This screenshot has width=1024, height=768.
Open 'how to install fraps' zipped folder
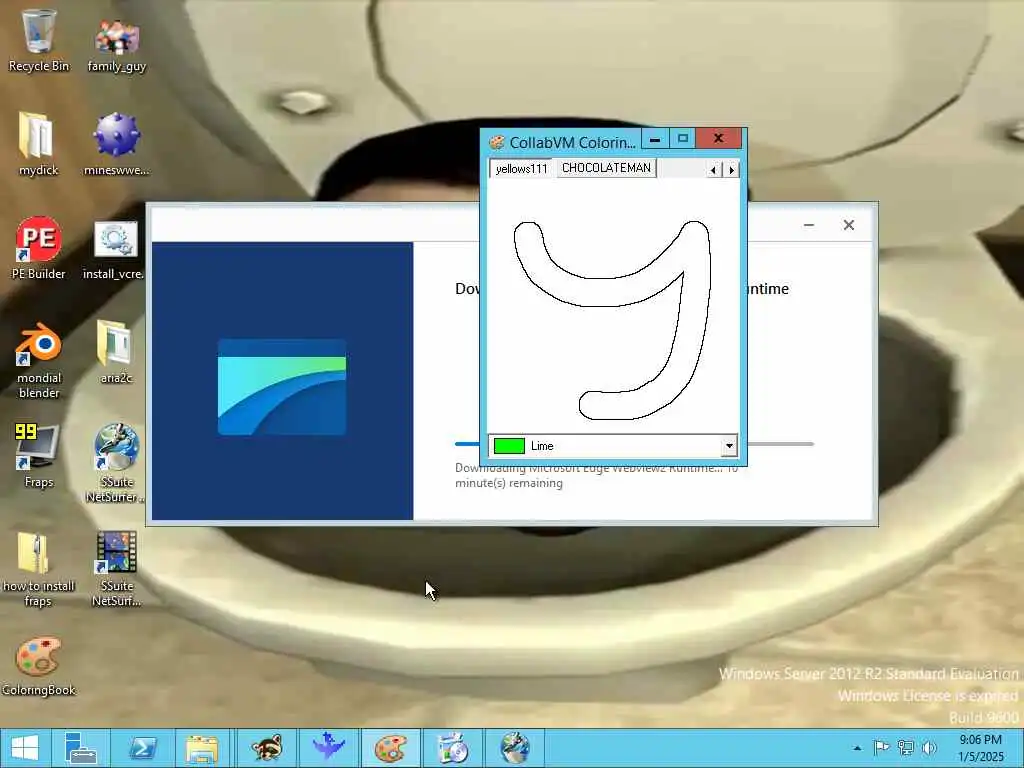point(38,569)
